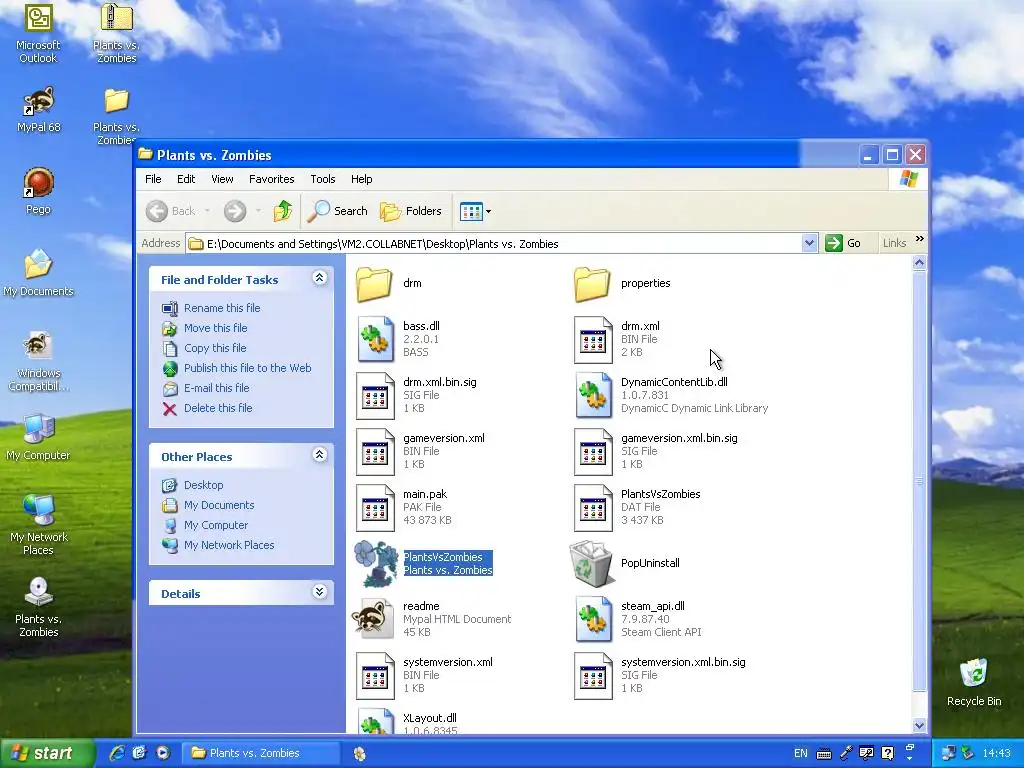Expand the Details panel
1024x768 pixels.
319,592
